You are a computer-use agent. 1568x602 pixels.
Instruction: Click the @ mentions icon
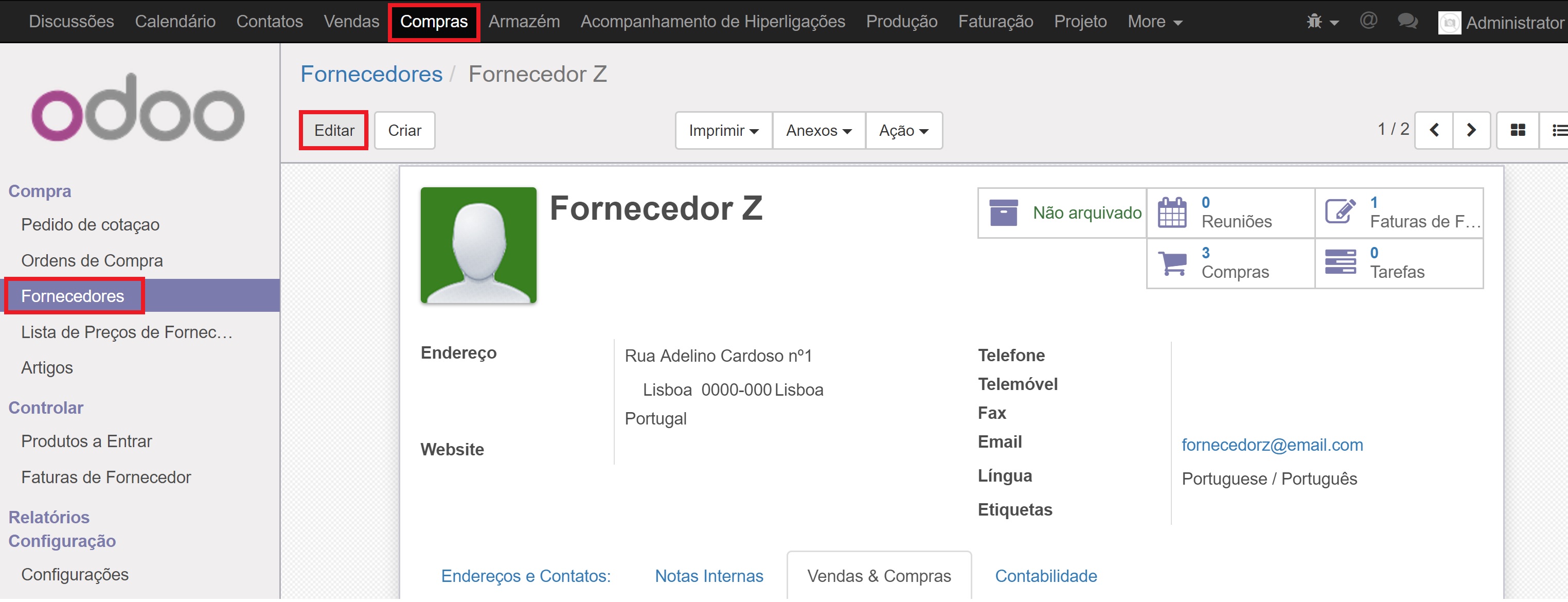[x=1368, y=21]
